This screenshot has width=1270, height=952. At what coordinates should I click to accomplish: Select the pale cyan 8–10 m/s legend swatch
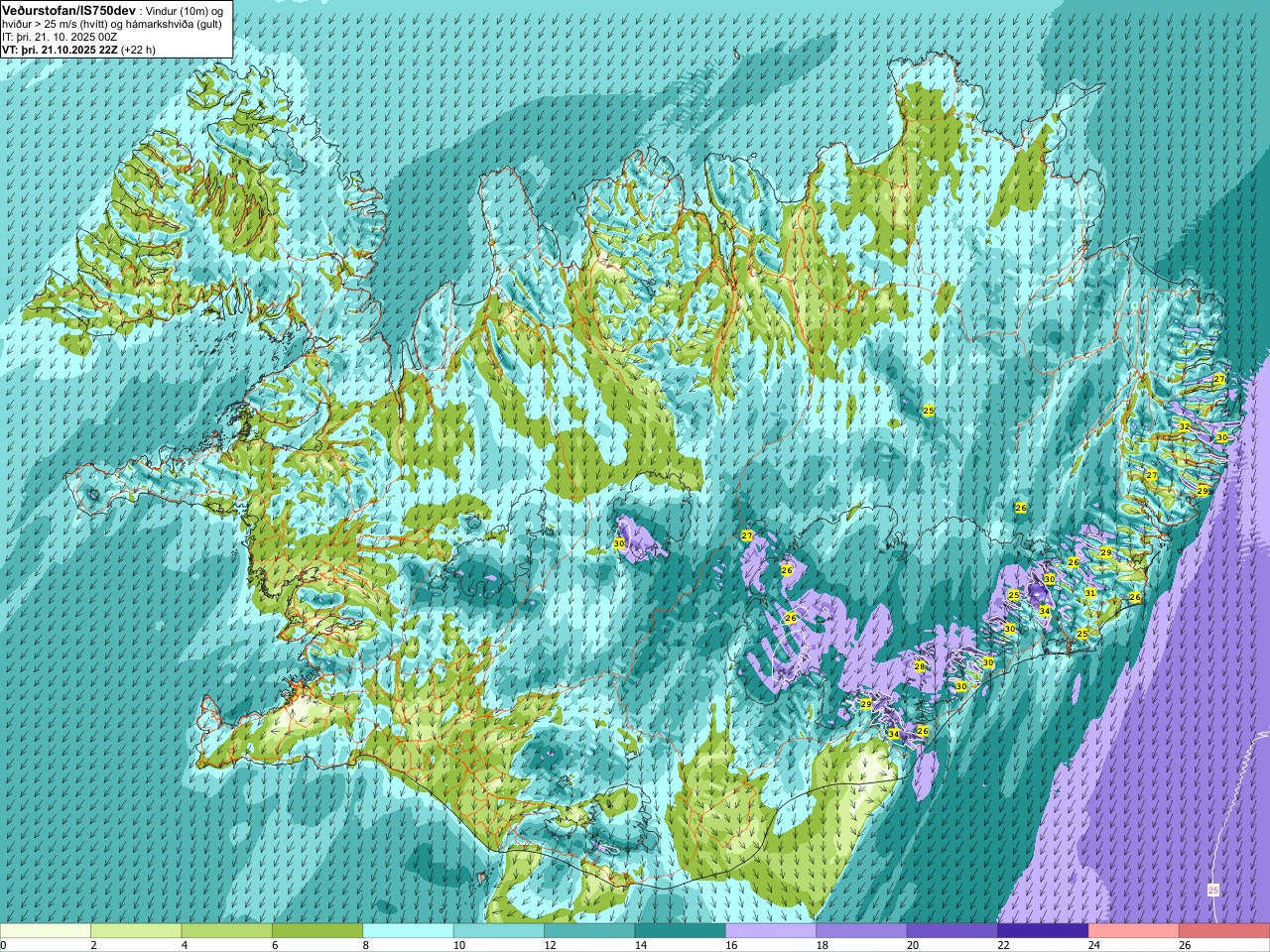tap(408, 931)
